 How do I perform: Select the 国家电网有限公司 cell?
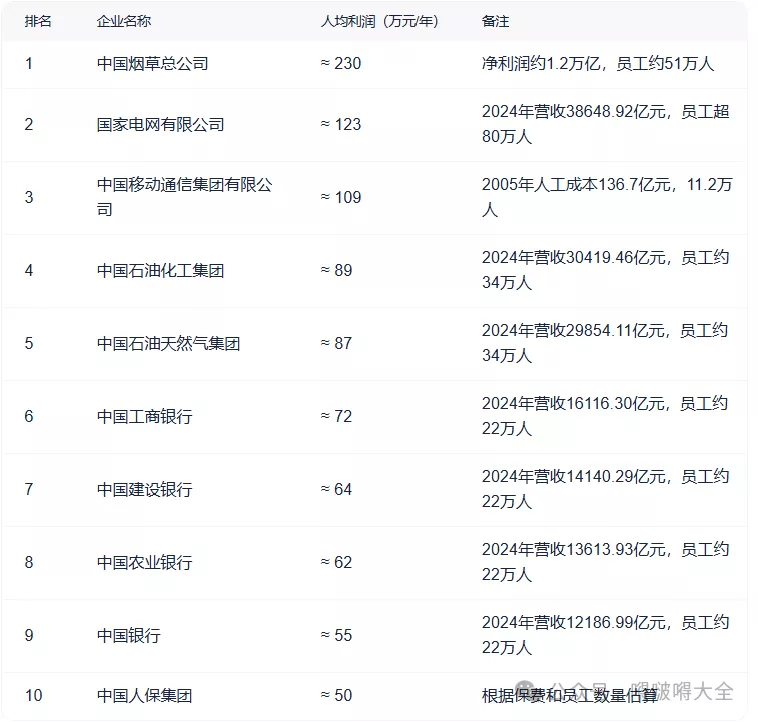pyautogui.click(x=160, y=125)
